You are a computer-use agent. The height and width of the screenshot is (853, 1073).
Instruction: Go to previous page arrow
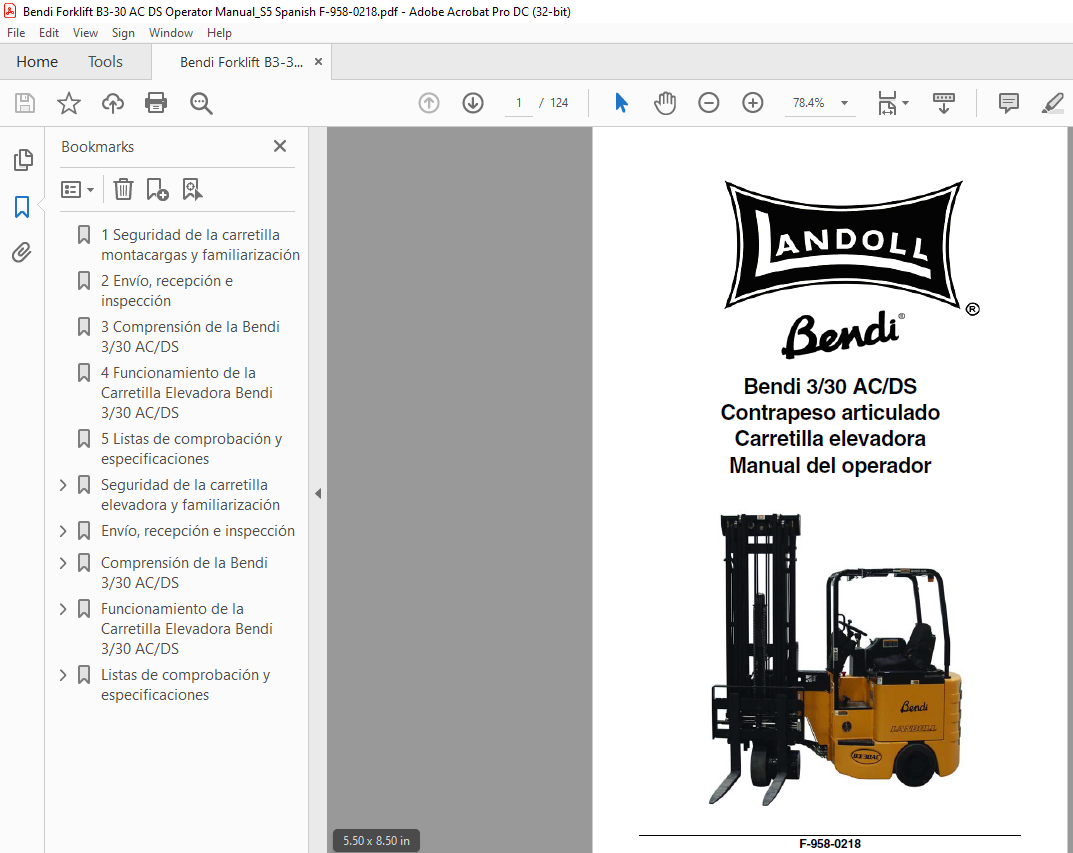[429, 103]
